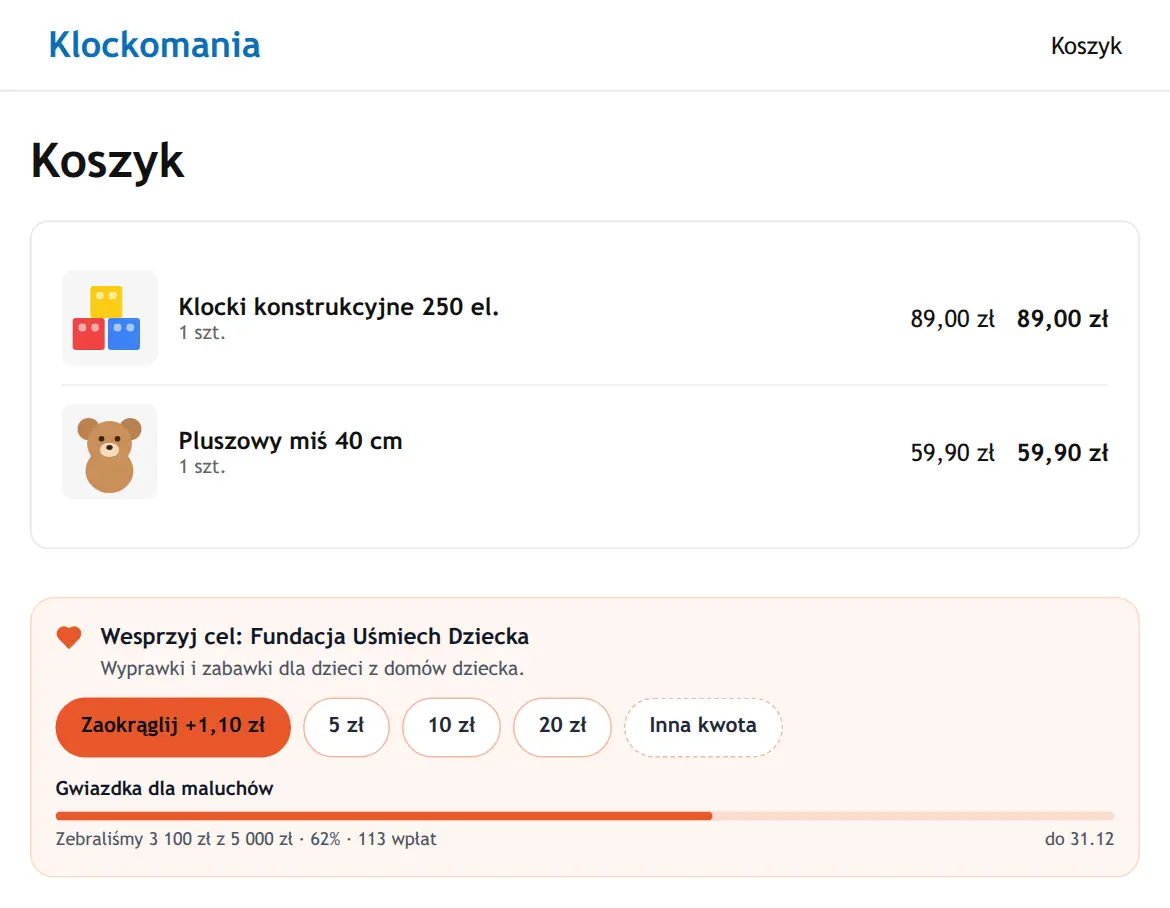Click the Klockomania store logo
This screenshot has width=1170, height=908.
pyautogui.click(x=154, y=45)
